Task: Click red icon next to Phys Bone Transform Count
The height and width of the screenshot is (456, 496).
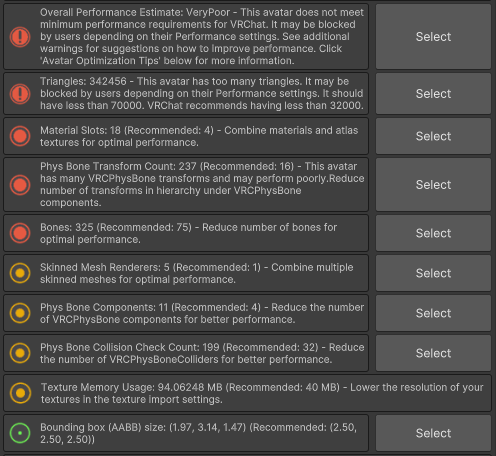Action: click(20, 185)
